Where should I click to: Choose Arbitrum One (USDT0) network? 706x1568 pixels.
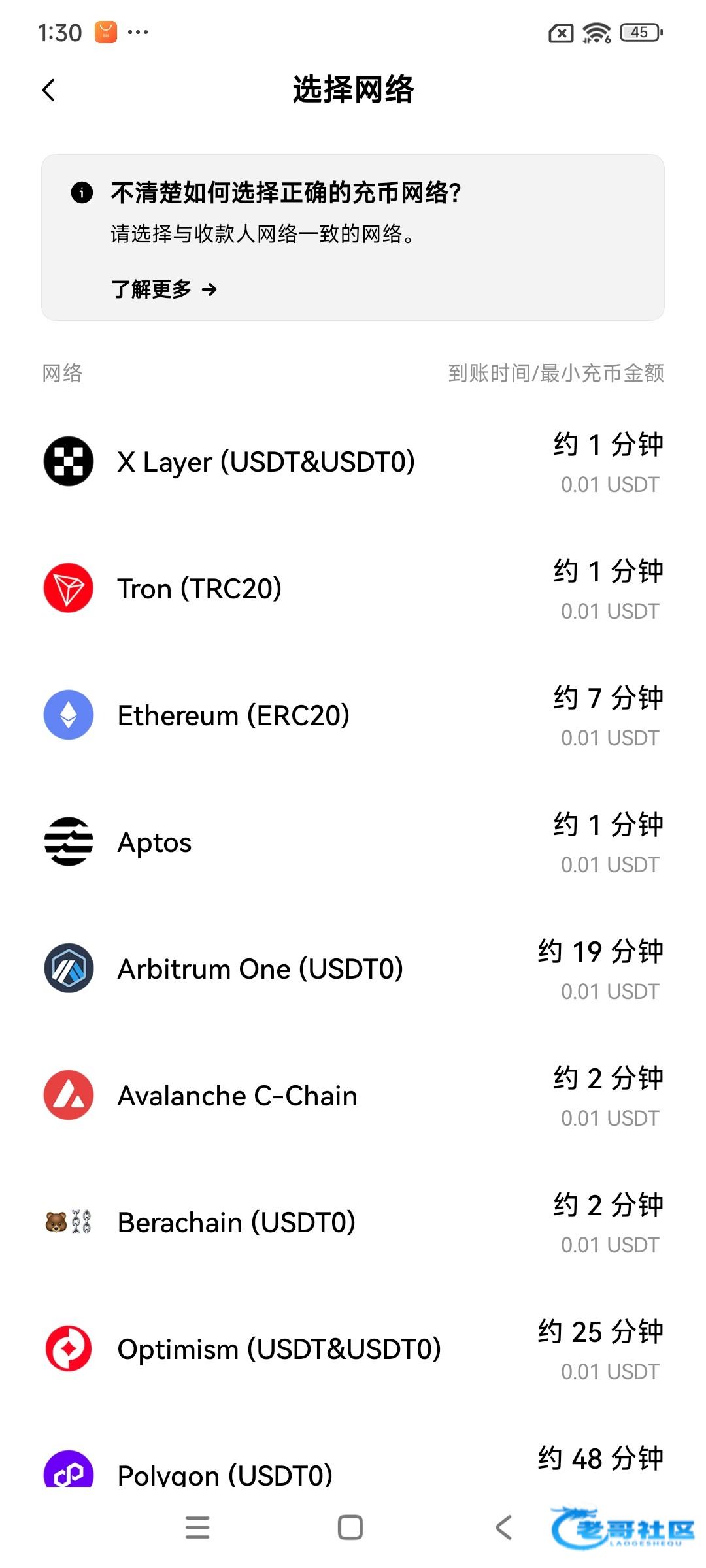(260, 969)
